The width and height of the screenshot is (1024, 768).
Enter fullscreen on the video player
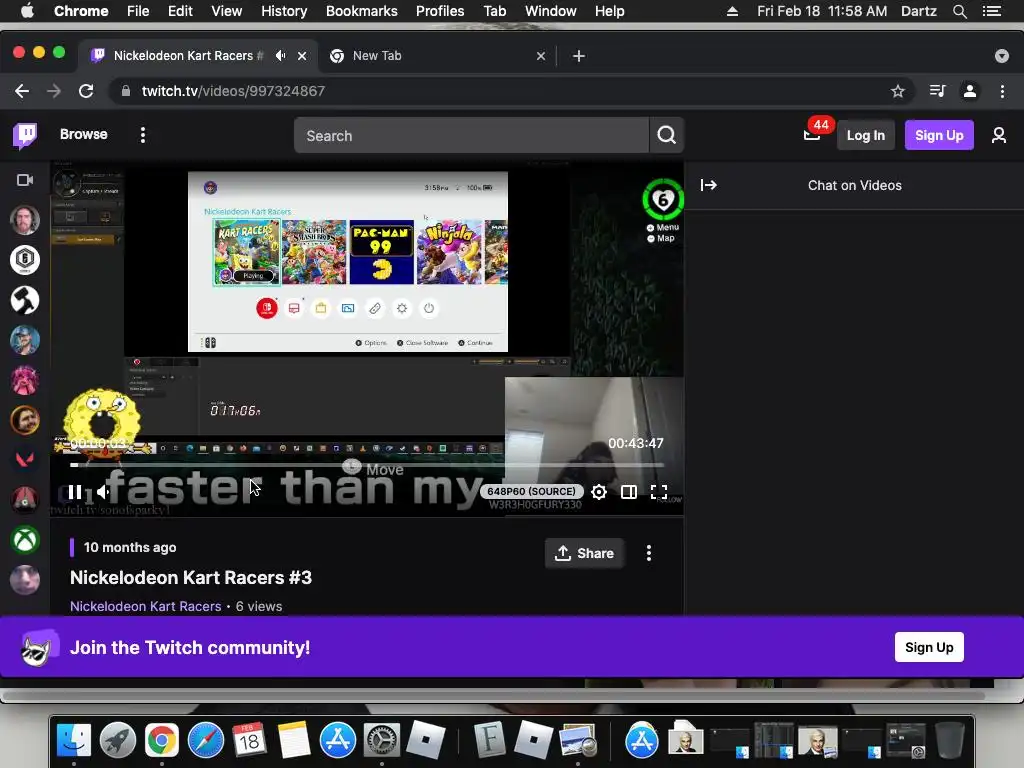(658, 492)
